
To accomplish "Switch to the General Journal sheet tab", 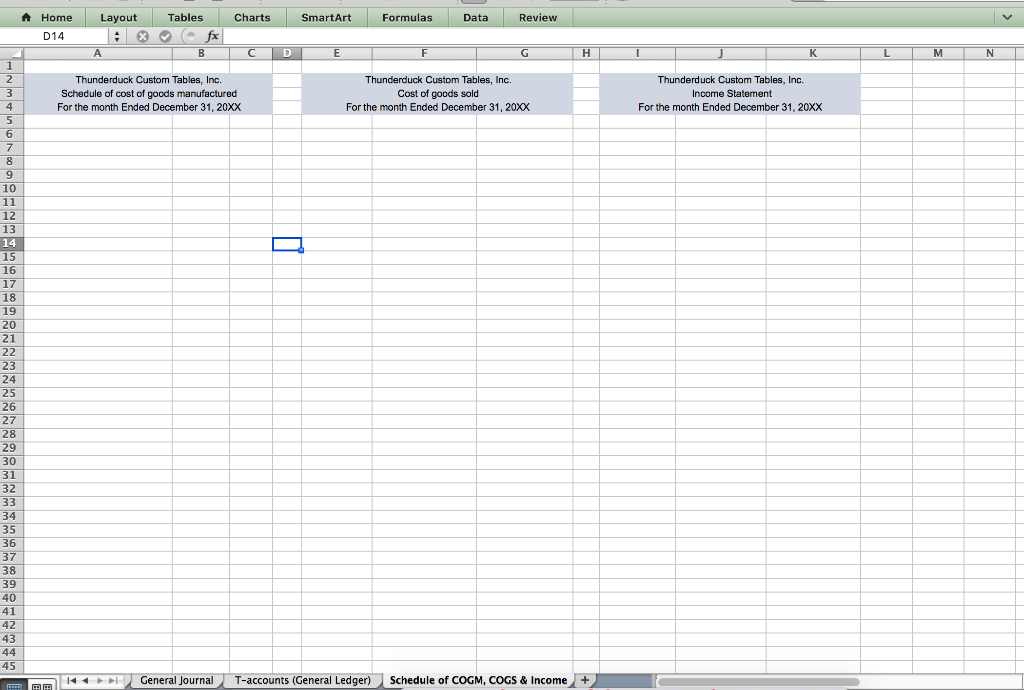I will pyautogui.click(x=176, y=680).
